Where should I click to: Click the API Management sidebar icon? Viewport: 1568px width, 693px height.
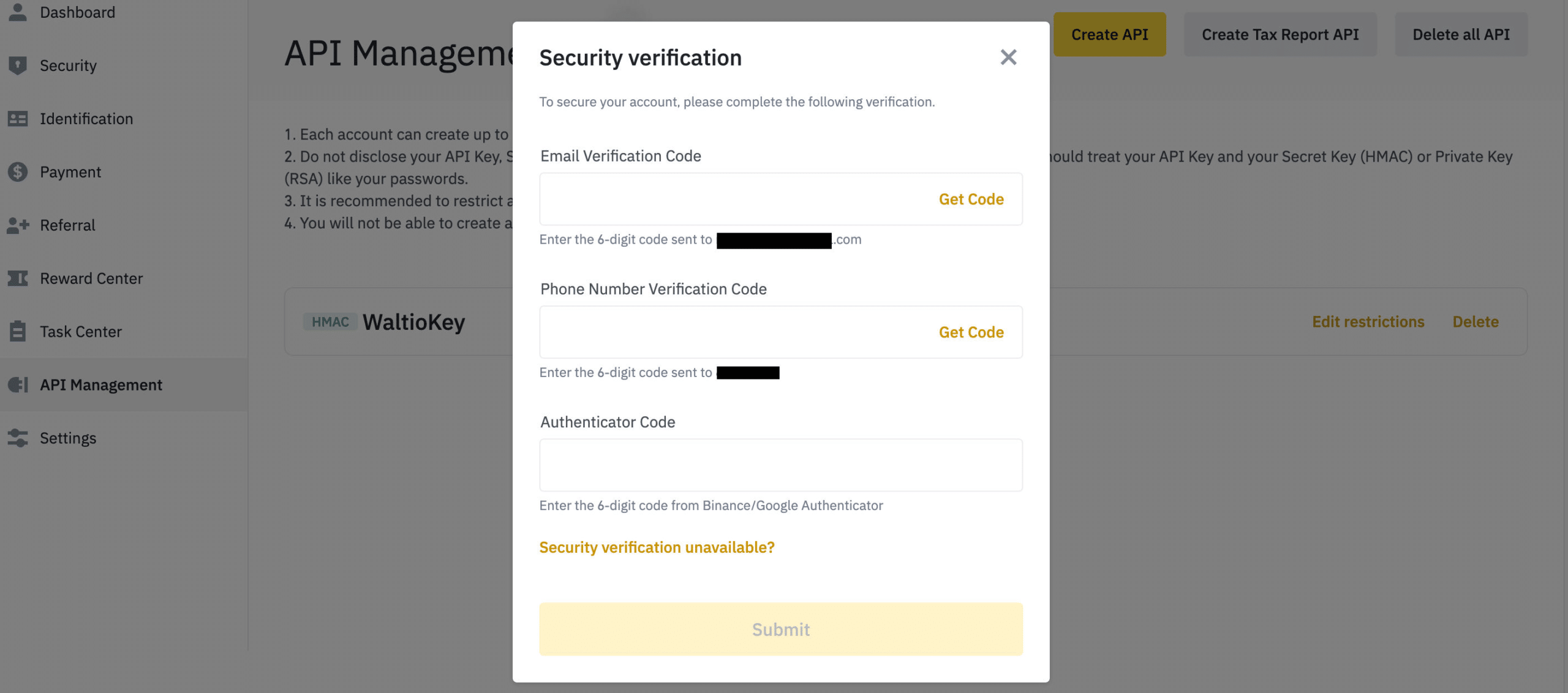coord(18,385)
